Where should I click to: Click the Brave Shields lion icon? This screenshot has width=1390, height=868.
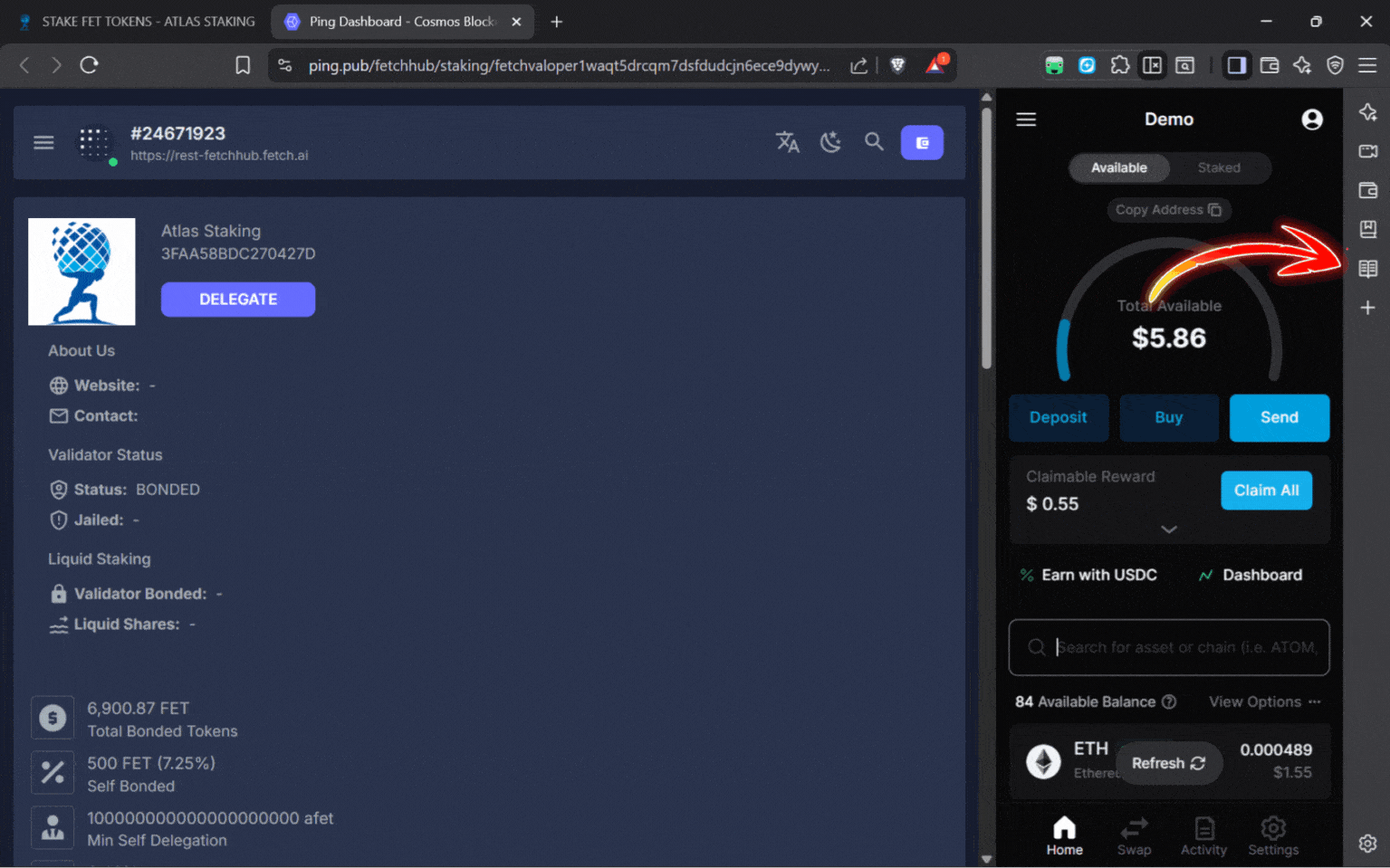point(897,65)
